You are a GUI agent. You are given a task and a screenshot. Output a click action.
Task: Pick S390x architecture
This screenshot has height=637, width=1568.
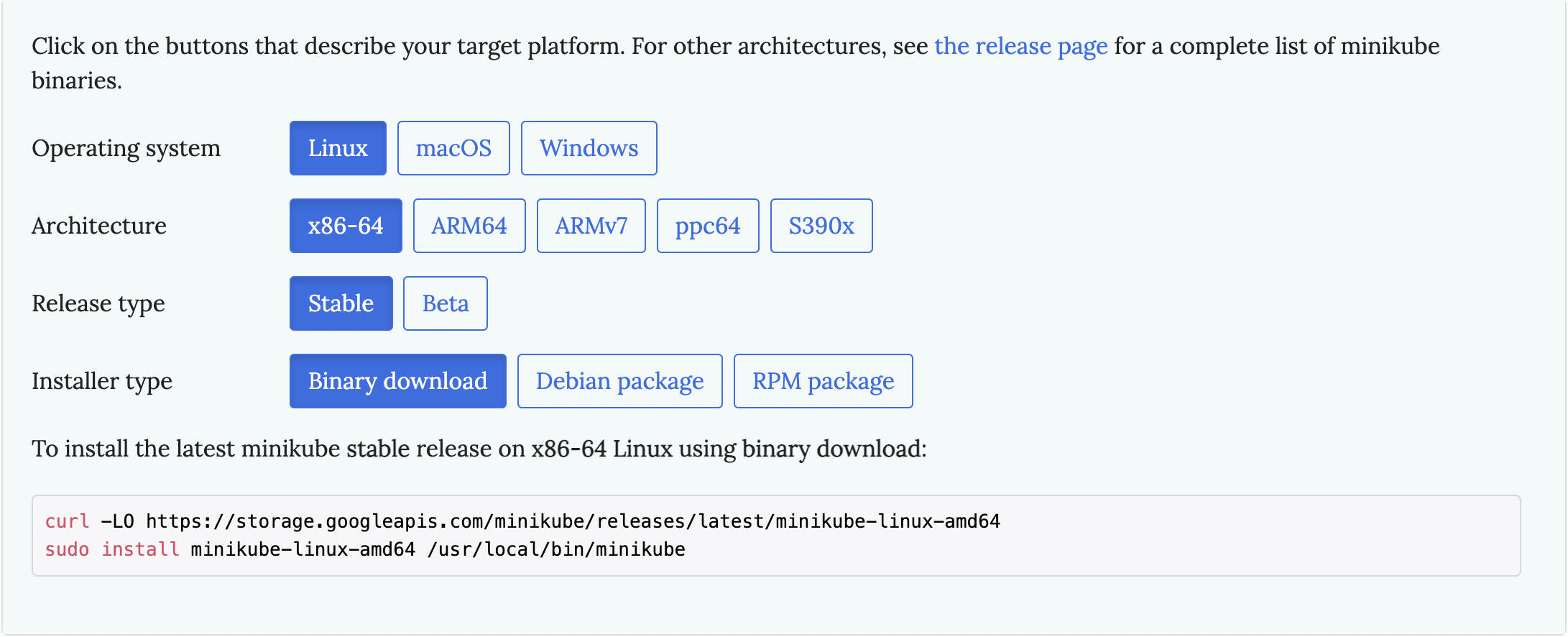(x=821, y=226)
